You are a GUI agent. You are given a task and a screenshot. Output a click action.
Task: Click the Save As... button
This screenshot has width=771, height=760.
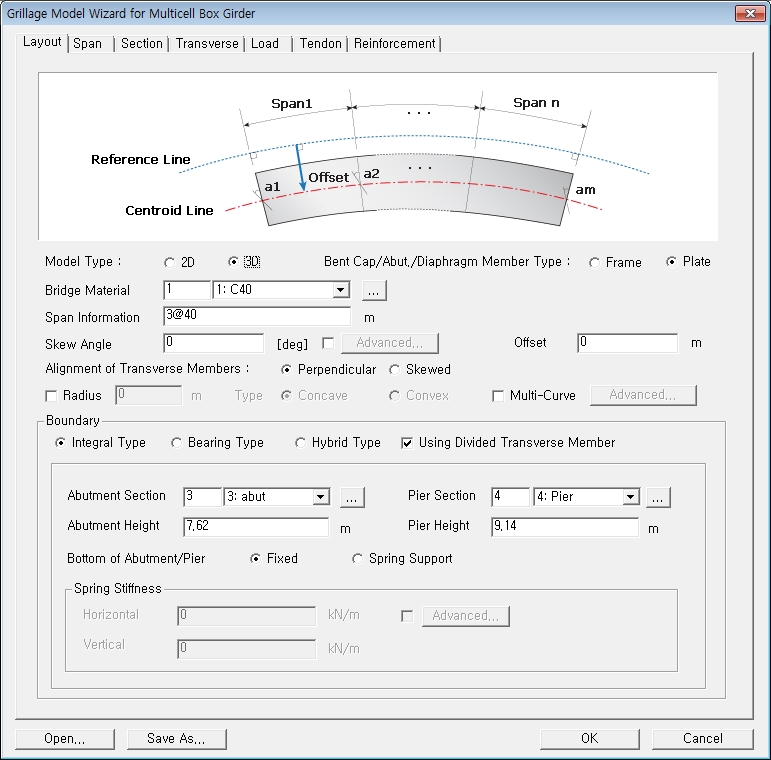176,739
